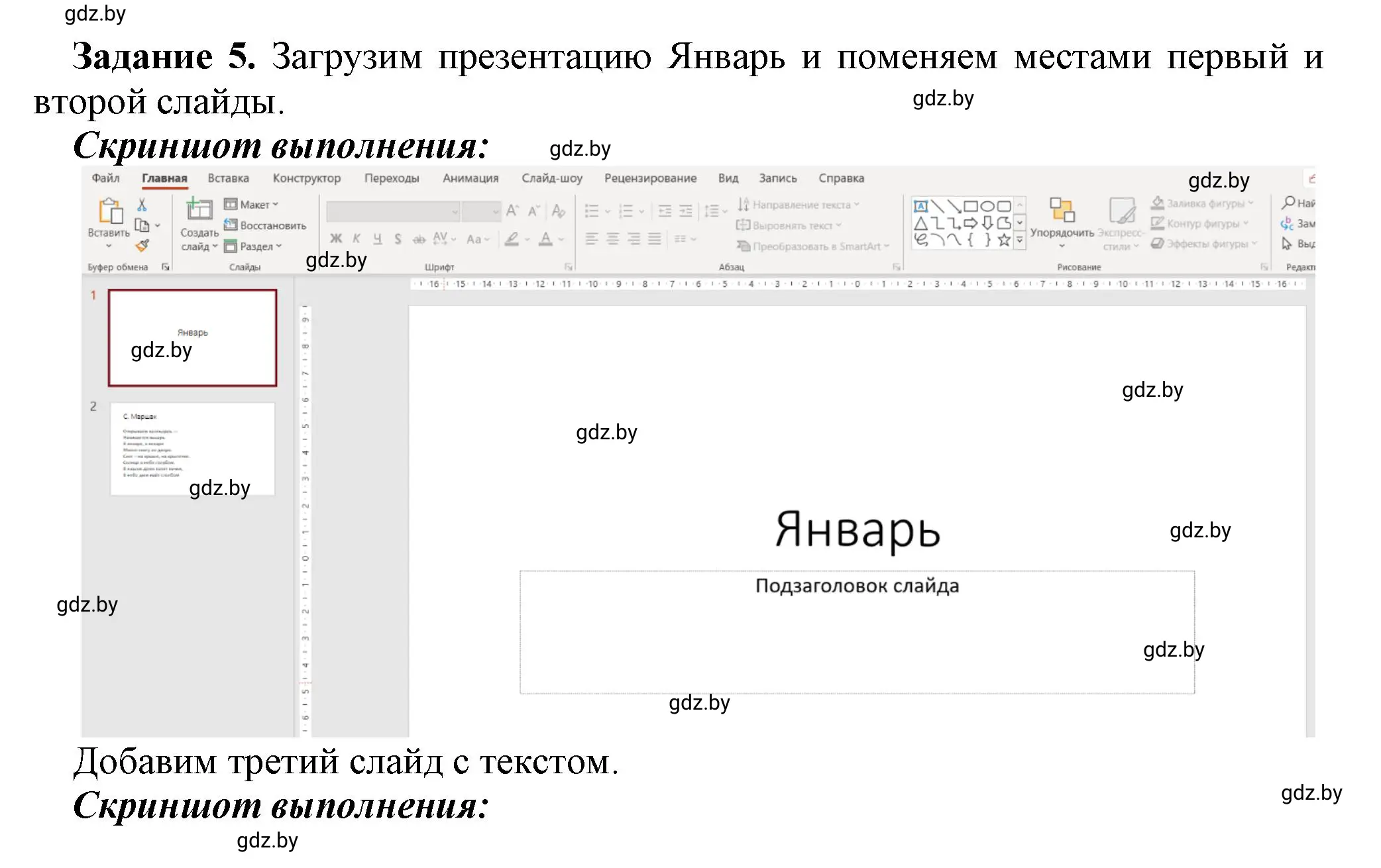
Task: Select the Format Painter brush icon
Action: tap(142, 245)
